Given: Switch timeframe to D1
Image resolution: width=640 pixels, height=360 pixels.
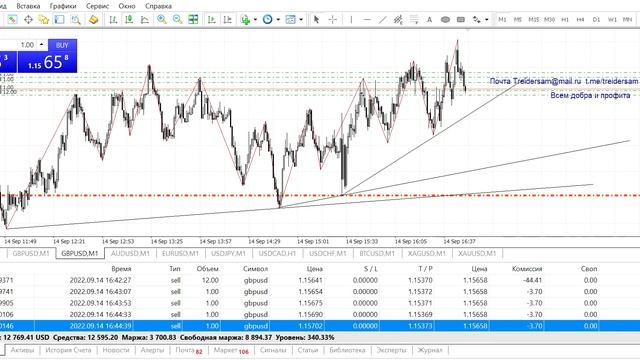Looking at the screenshot, I should [x=596, y=19].
